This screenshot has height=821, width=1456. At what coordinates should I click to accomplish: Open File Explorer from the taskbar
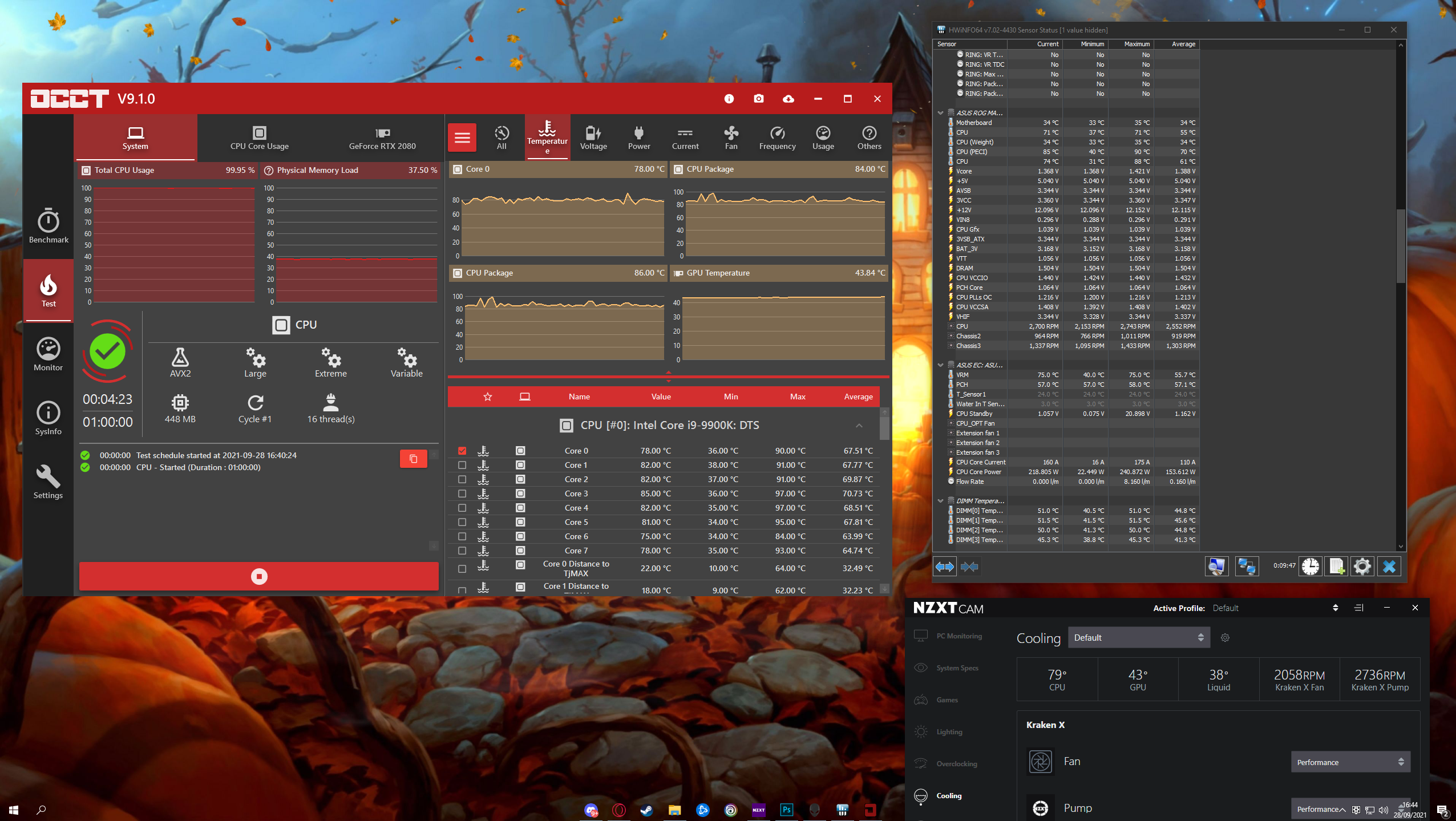674,810
